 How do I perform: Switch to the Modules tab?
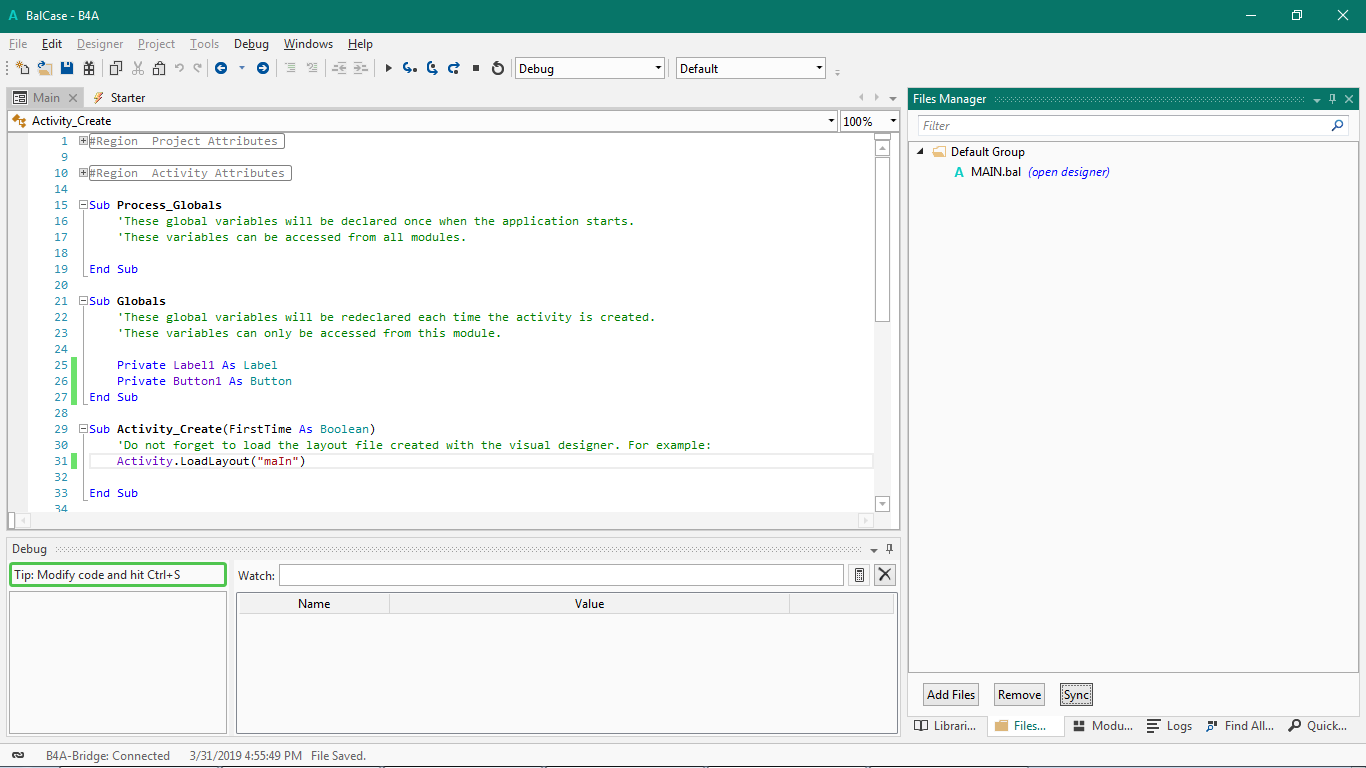(x=1102, y=726)
